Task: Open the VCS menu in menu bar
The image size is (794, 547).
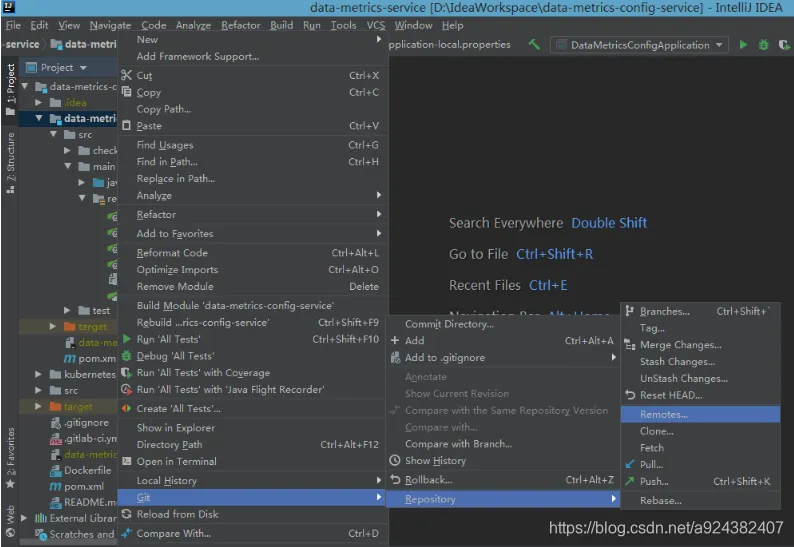Action: tap(375, 25)
